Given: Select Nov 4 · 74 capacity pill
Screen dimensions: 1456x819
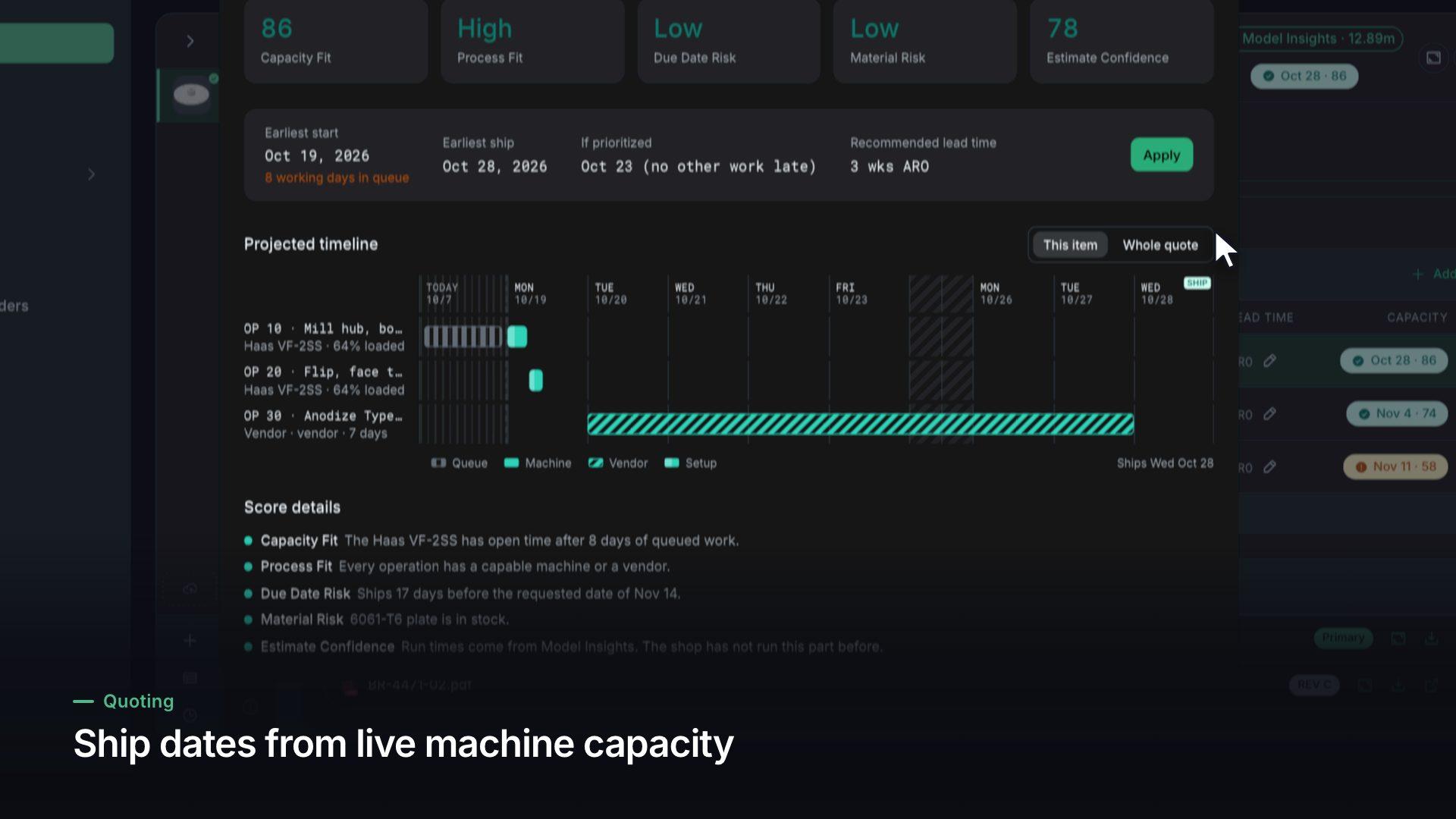Looking at the screenshot, I should coord(1397,414).
